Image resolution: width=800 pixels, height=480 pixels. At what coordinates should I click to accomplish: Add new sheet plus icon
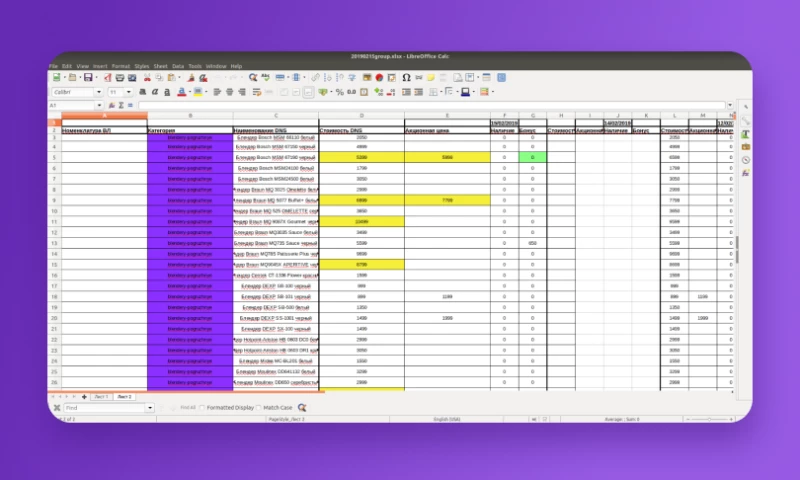click(x=84, y=396)
